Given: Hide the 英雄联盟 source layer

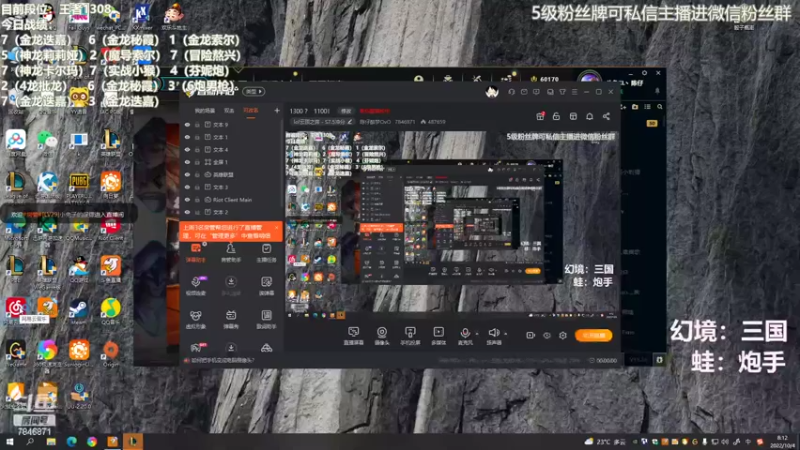Looking at the screenshot, I should pyautogui.click(x=187, y=174).
